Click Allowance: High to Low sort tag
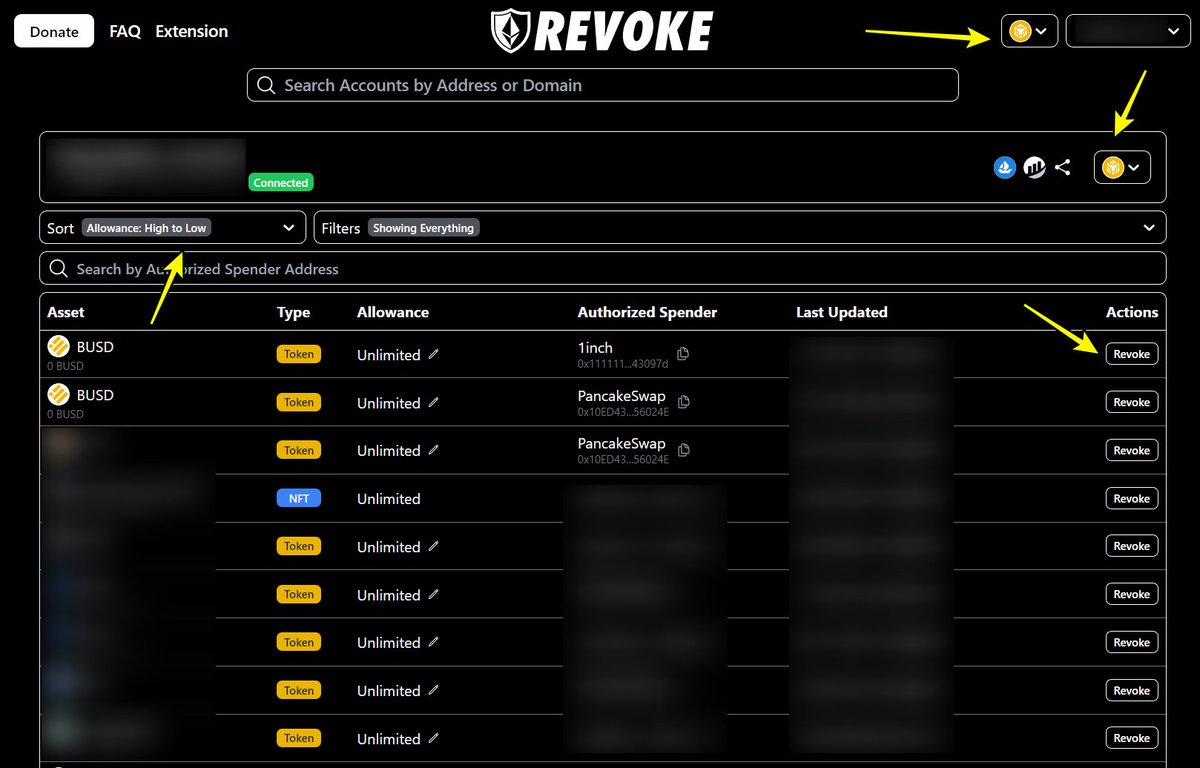Viewport: 1200px width, 768px height. tap(146, 228)
